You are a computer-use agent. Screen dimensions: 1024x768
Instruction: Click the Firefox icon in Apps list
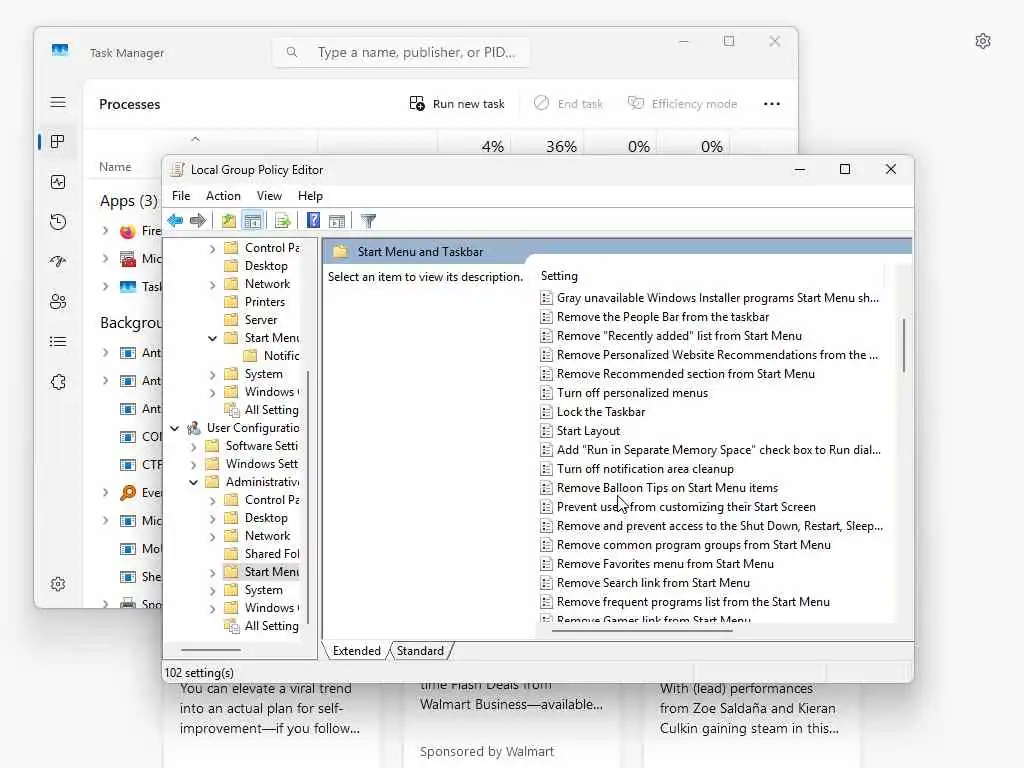point(128,231)
